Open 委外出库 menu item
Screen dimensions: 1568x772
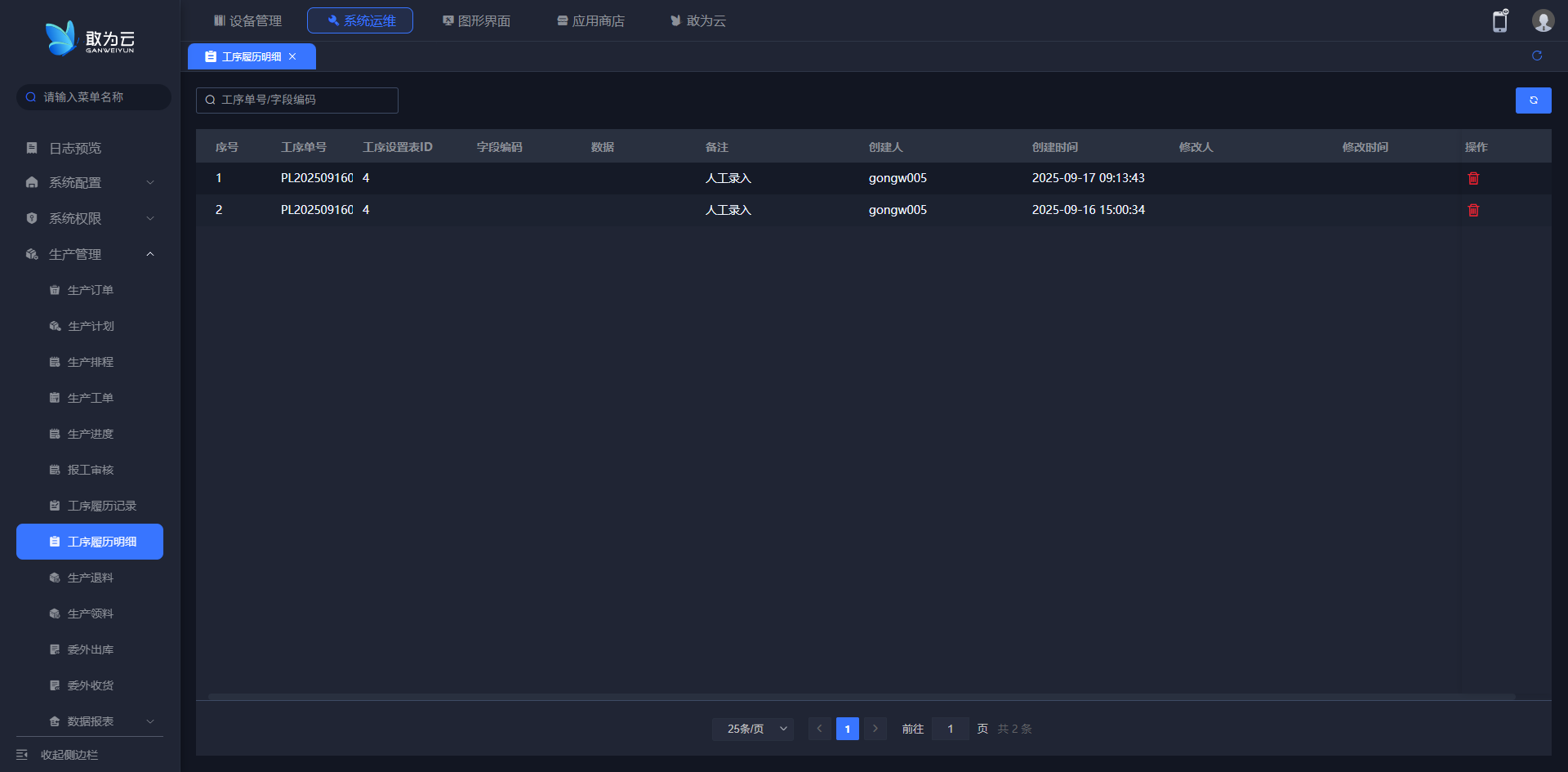pos(90,649)
